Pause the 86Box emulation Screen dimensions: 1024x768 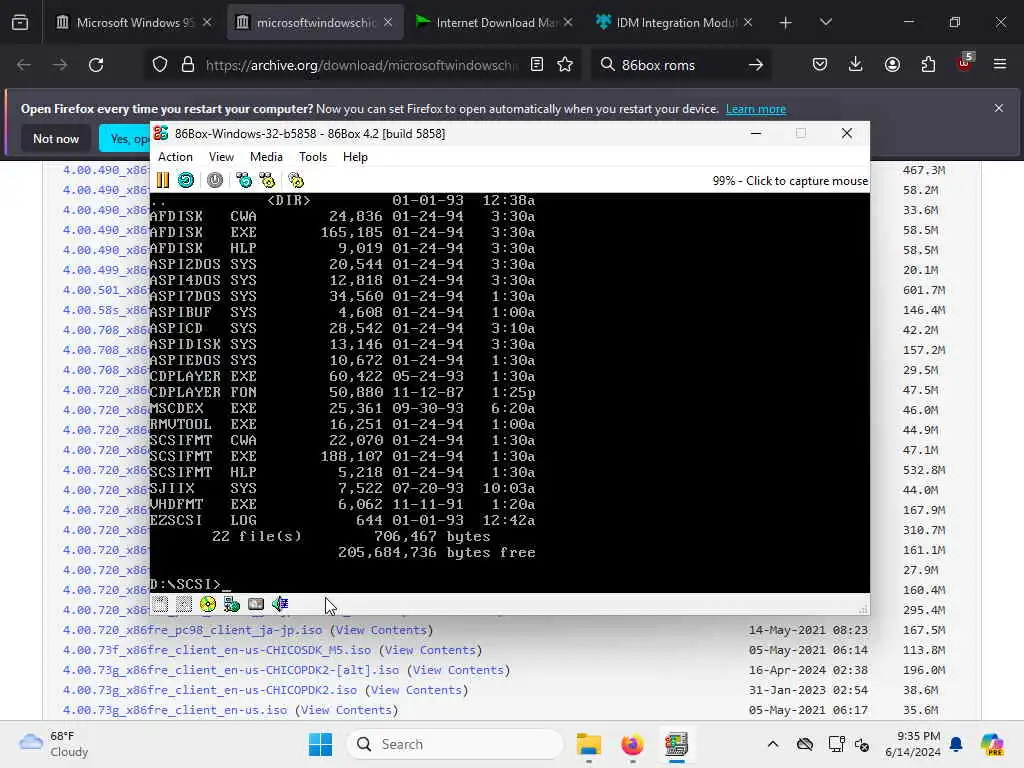[163, 180]
